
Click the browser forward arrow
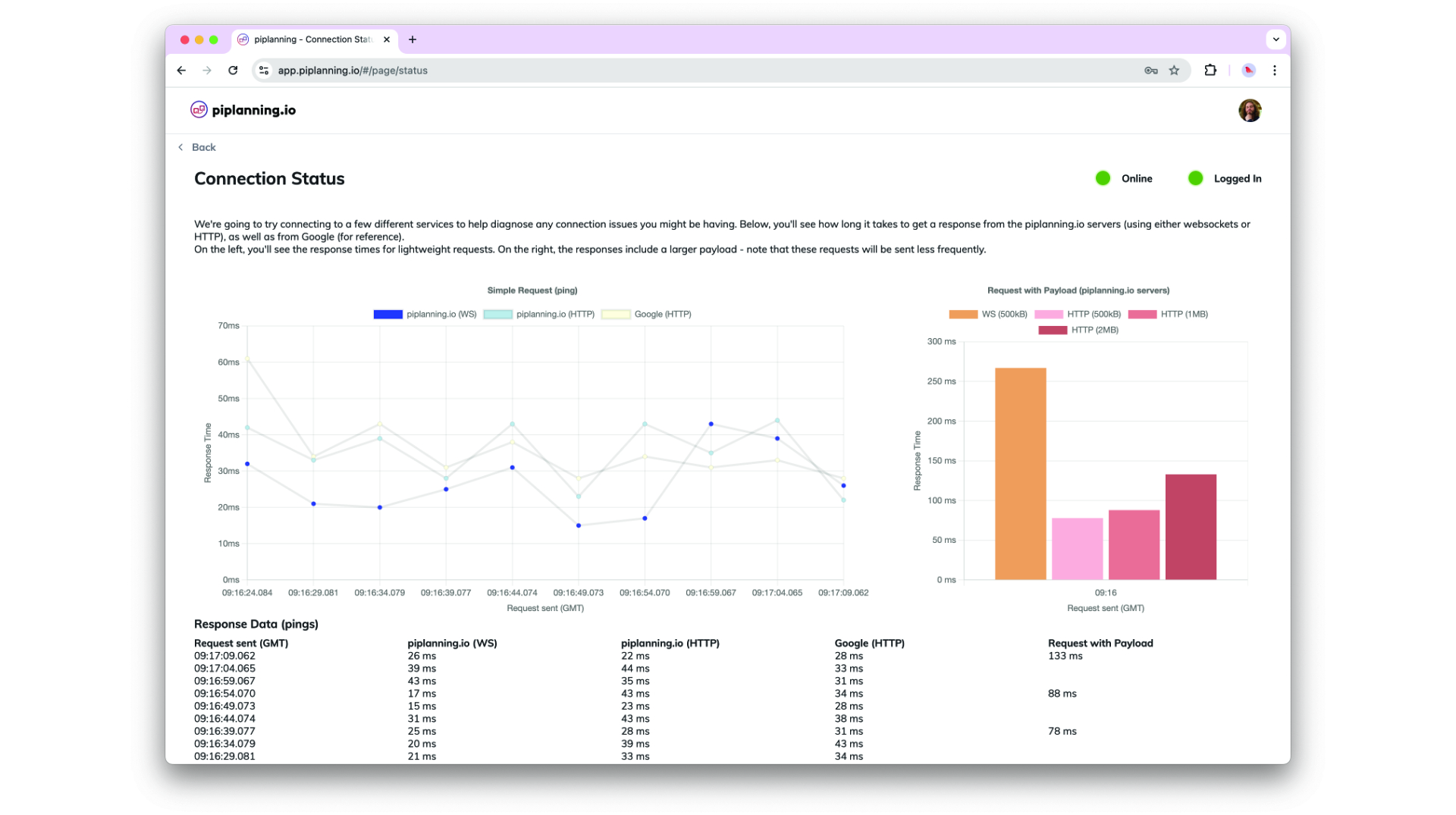[207, 71]
